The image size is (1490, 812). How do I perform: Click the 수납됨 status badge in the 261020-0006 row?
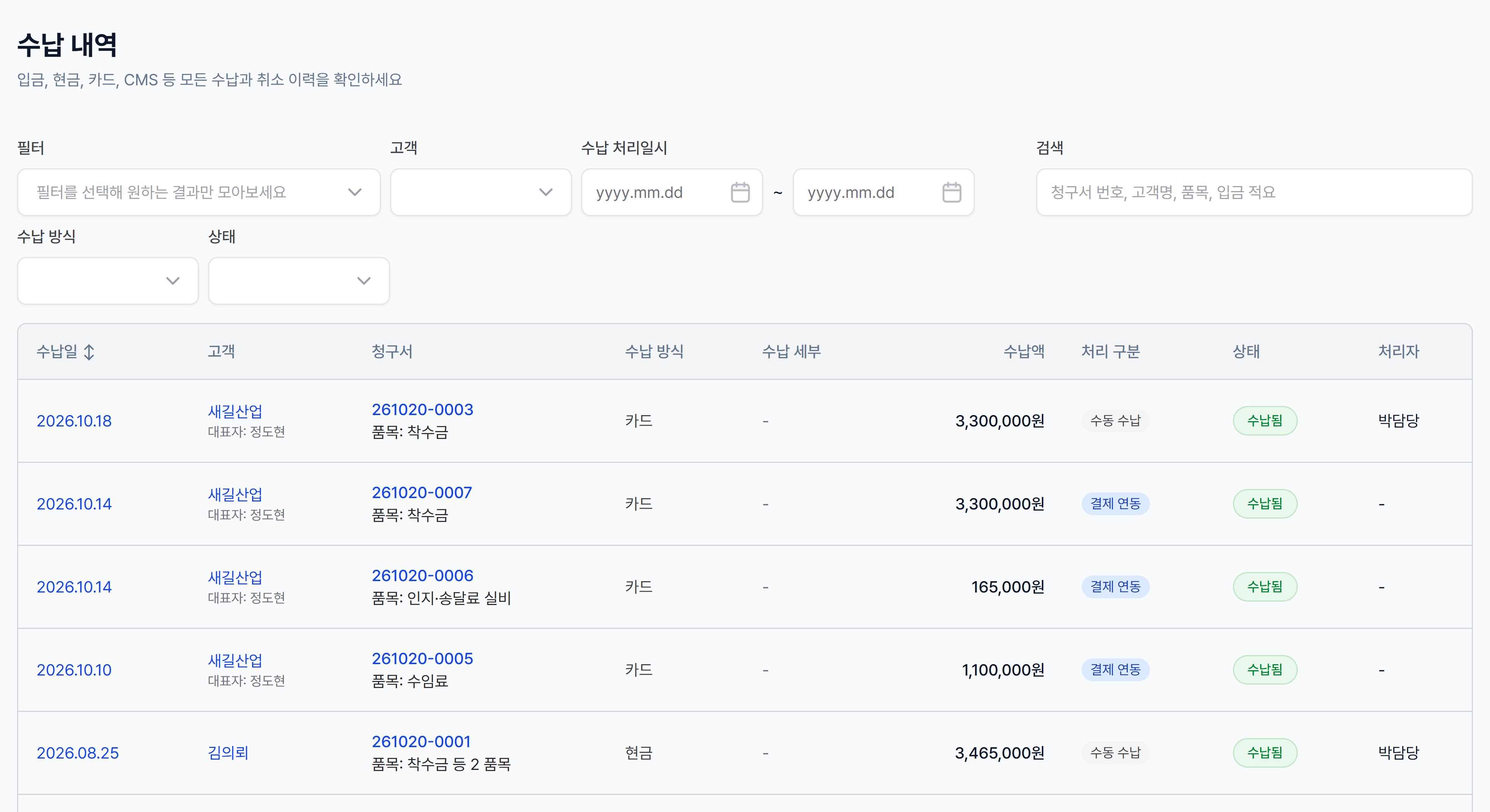1265,586
